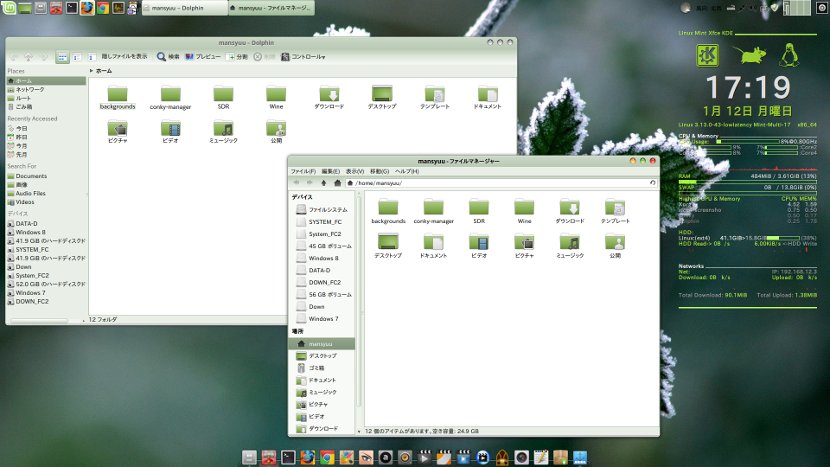
Task: Click the 検索 search button in Dolphin
Action: [168, 57]
